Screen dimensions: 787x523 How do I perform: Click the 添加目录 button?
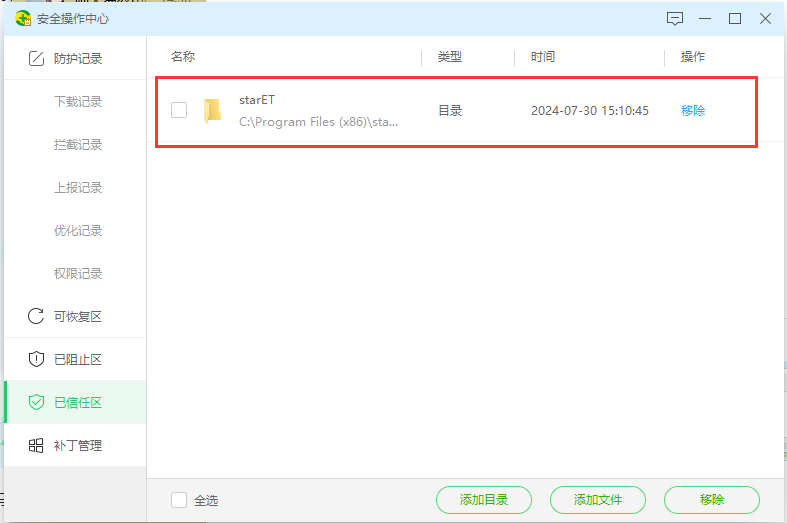pyautogui.click(x=484, y=500)
